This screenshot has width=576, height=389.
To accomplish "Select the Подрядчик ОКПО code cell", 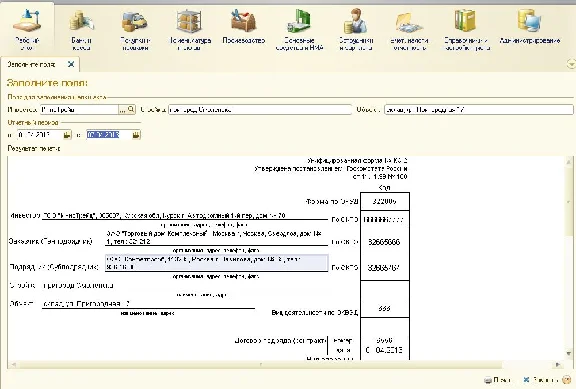I will (x=385, y=268).
